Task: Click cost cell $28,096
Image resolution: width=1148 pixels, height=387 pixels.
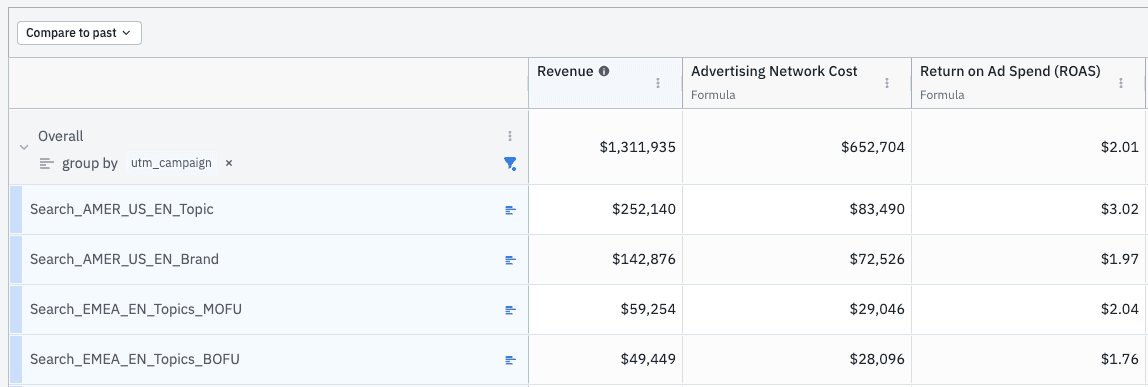Action: 877,359
